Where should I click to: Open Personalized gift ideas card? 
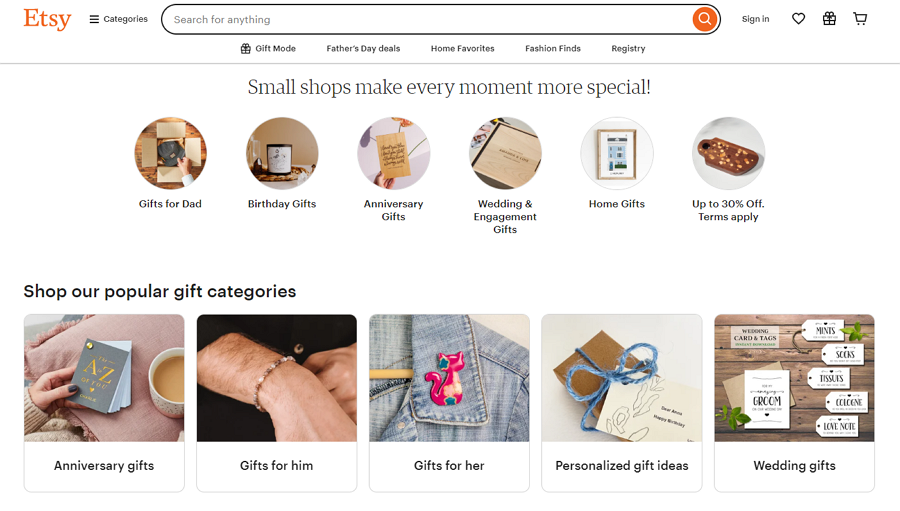pyautogui.click(x=621, y=402)
